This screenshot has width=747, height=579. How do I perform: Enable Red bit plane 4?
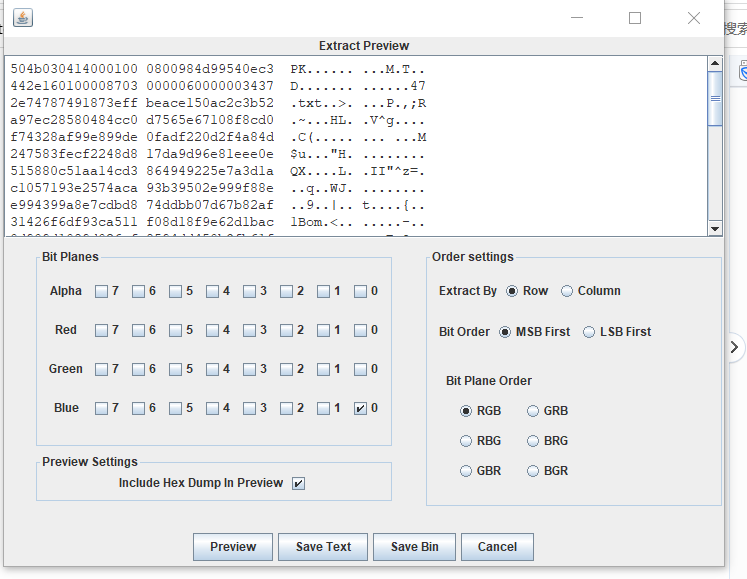click(x=212, y=330)
